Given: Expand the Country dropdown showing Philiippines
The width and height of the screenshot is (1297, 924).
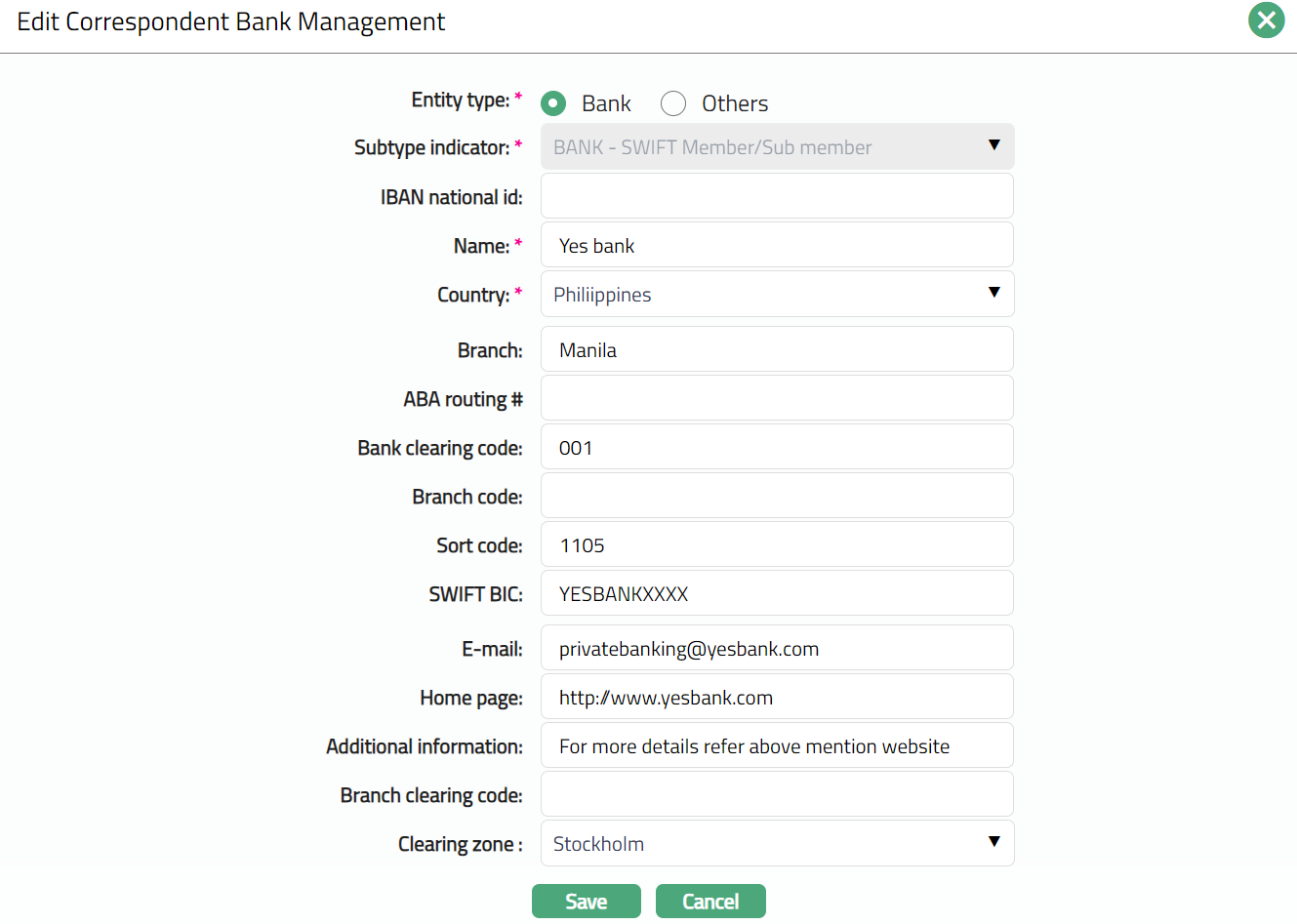Looking at the screenshot, I should point(777,295).
